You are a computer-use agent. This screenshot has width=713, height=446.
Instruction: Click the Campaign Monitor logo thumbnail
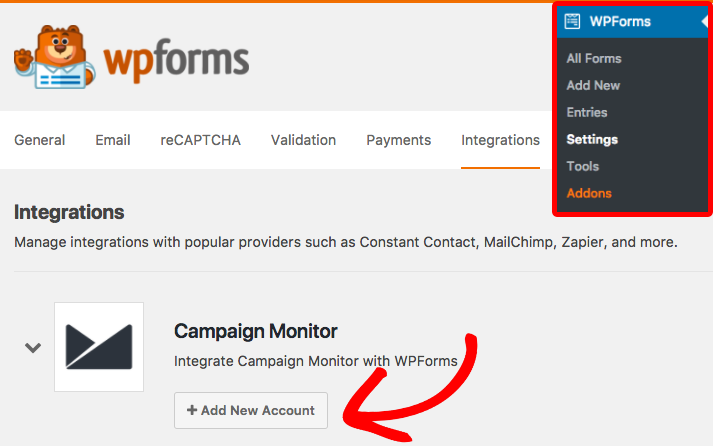pos(99,347)
